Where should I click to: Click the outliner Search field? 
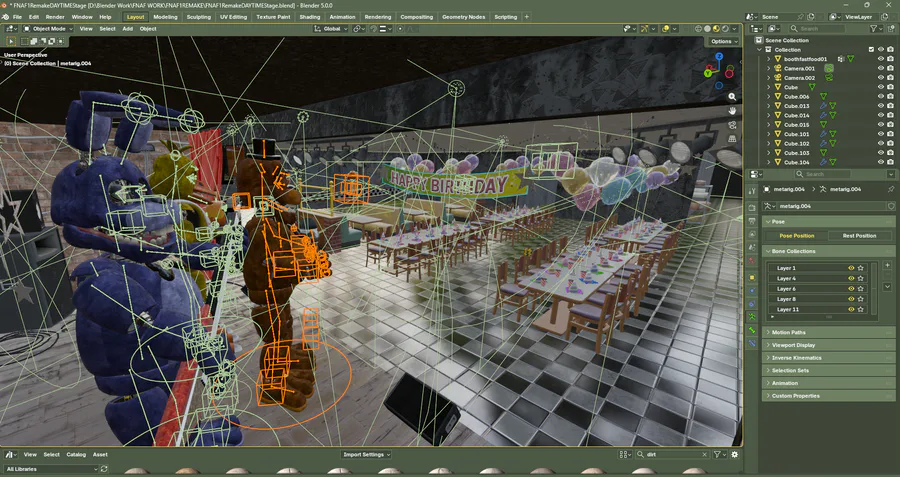[x=816, y=28]
